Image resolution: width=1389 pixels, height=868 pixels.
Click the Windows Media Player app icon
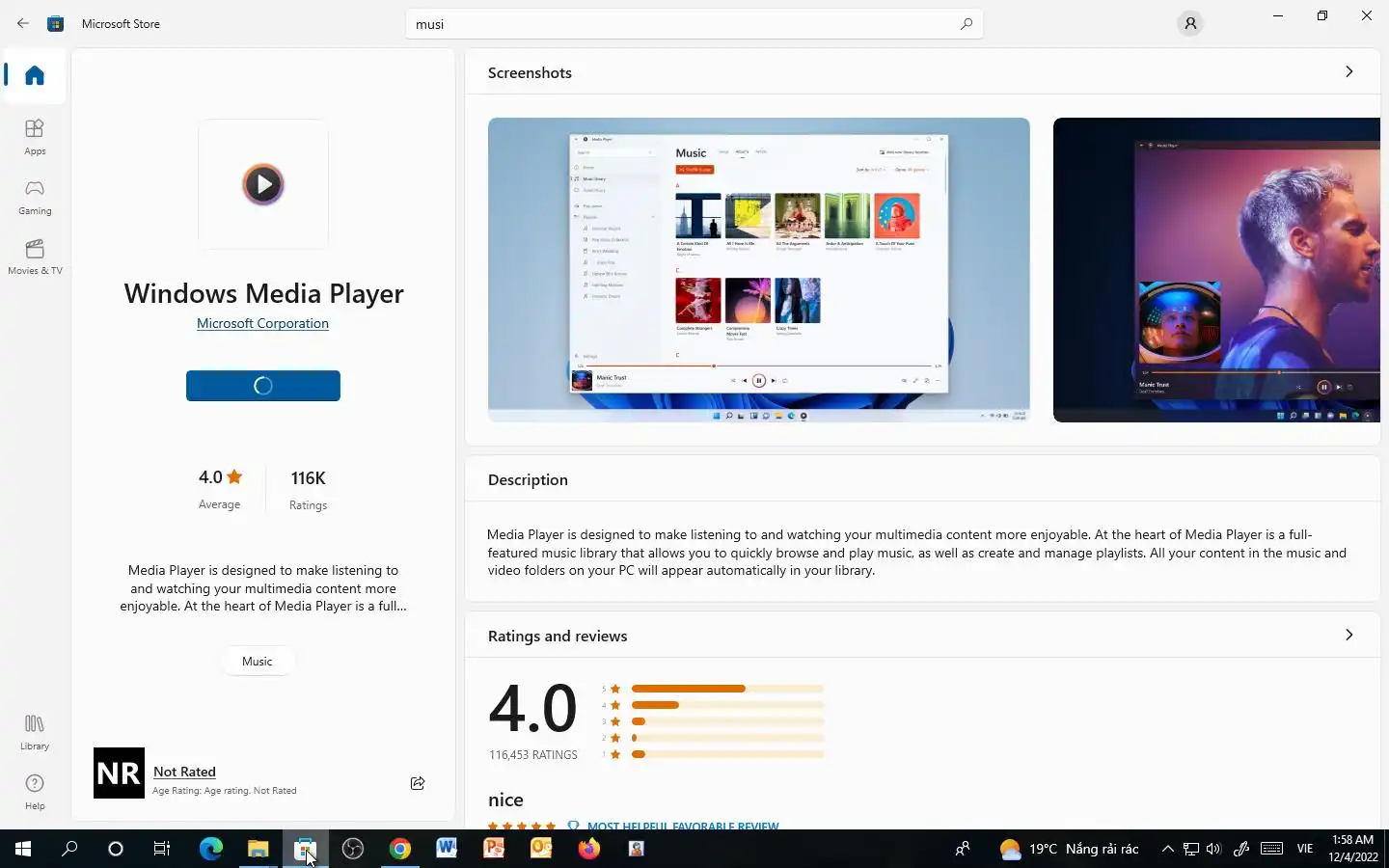[263, 184]
